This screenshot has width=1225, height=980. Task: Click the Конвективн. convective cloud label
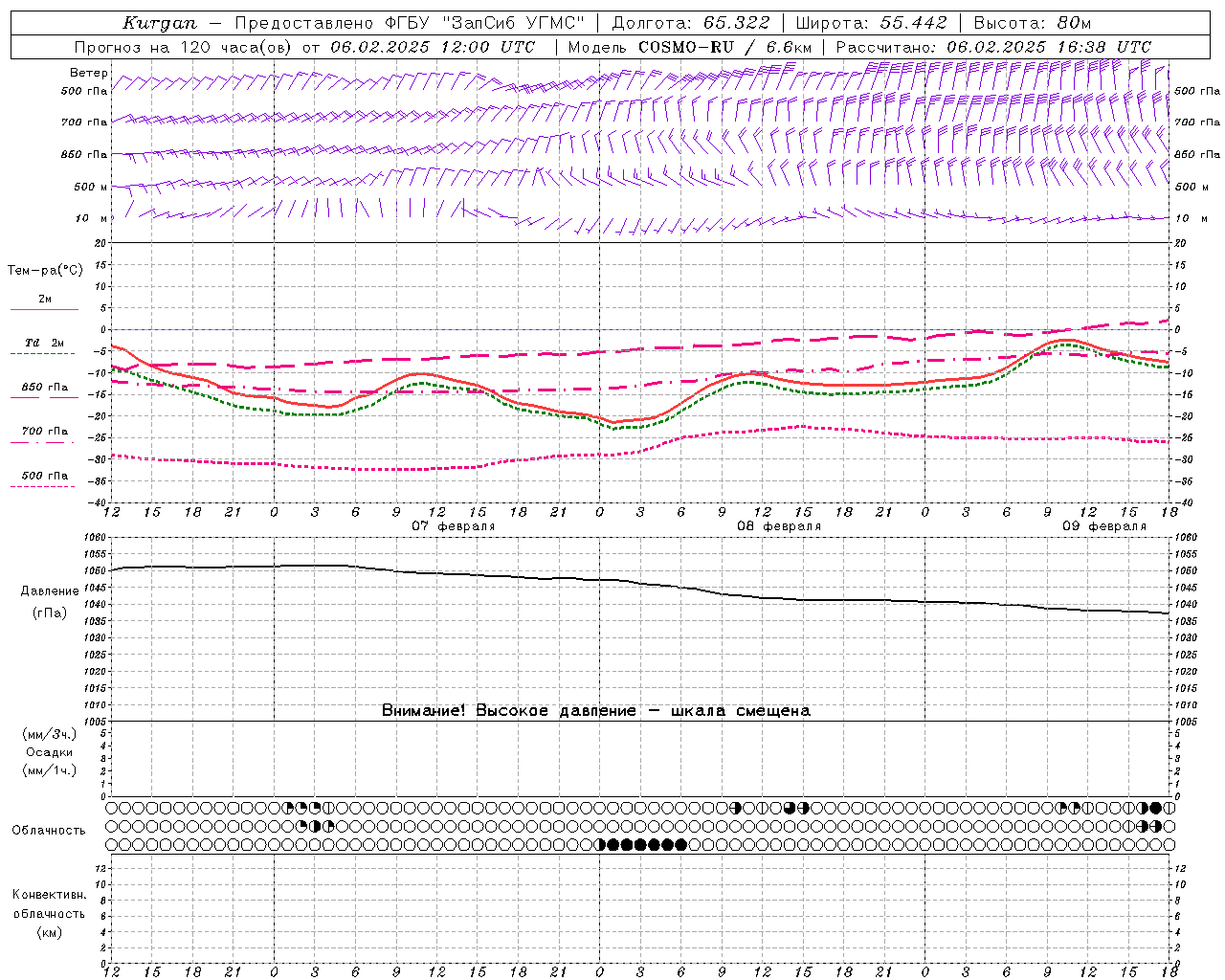(50, 895)
